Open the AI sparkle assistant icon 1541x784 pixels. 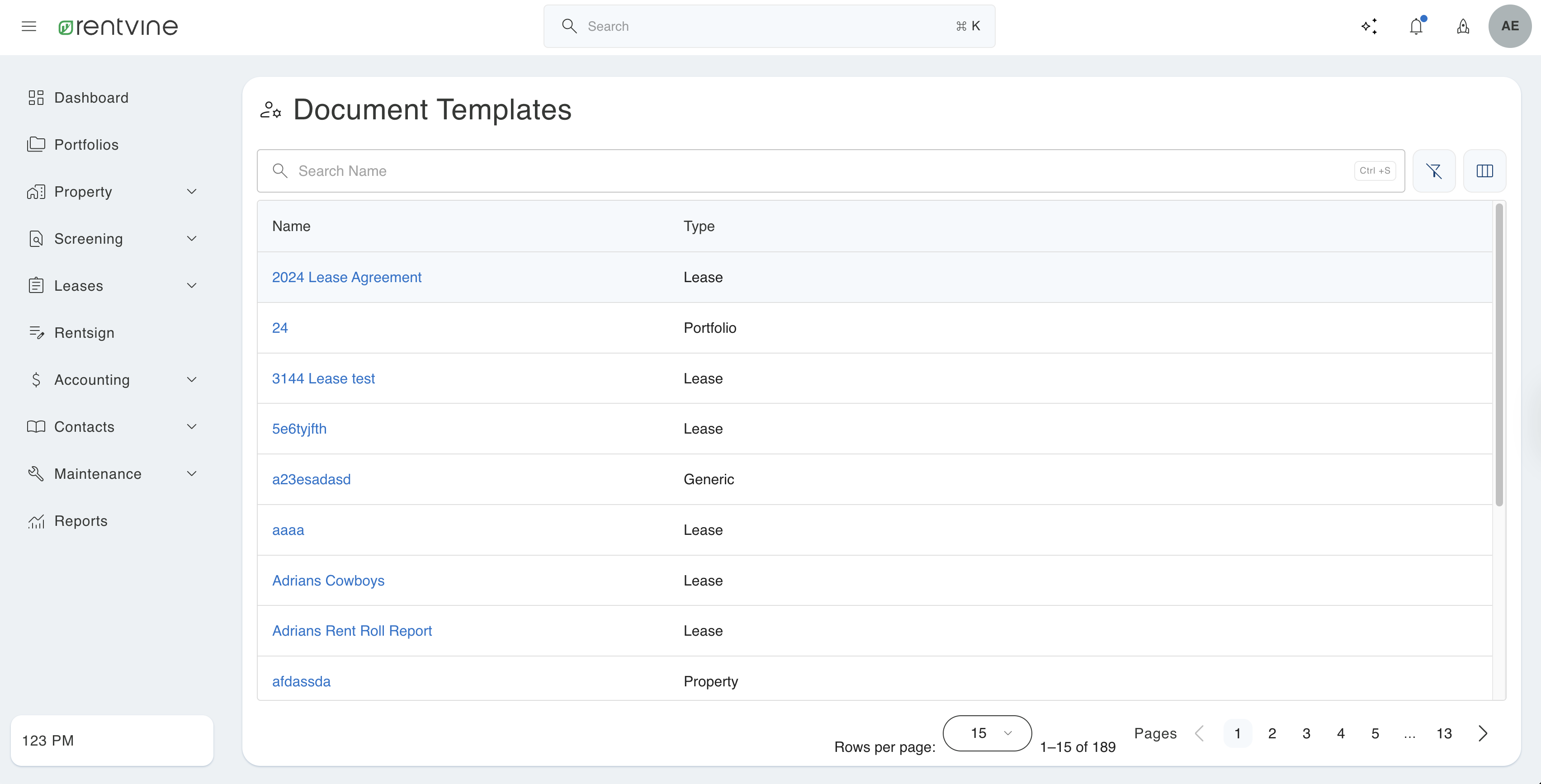(1369, 26)
